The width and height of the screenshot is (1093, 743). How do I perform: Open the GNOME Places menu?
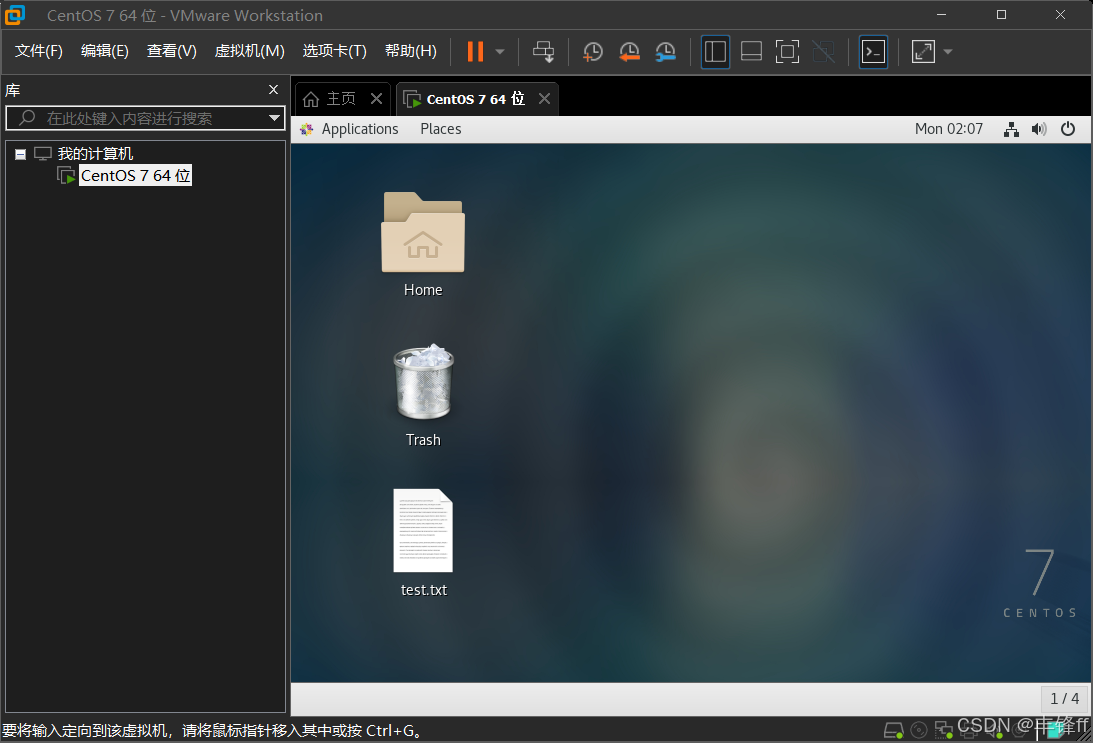click(x=441, y=129)
